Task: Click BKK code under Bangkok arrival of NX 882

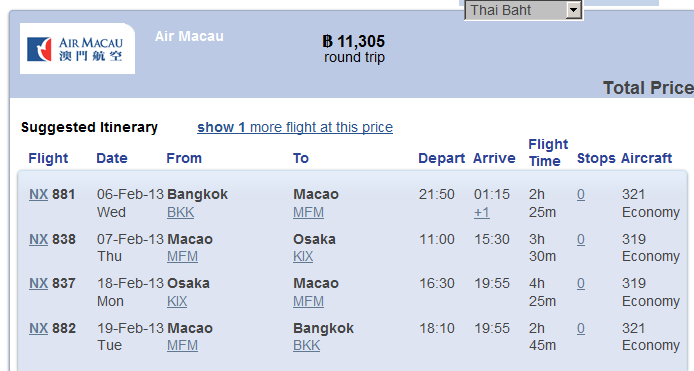Action: pyautogui.click(x=306, y=345)
